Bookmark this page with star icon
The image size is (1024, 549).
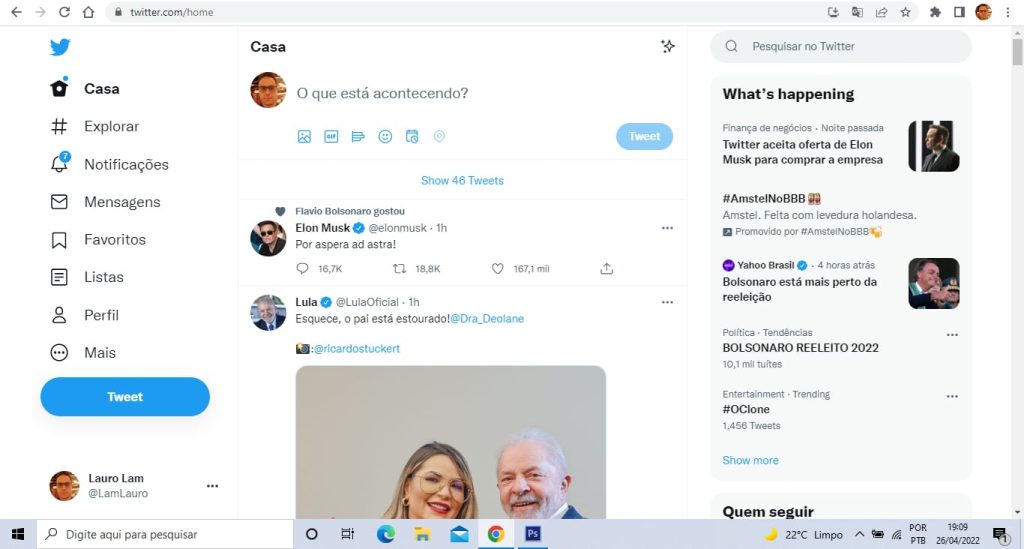905,12
